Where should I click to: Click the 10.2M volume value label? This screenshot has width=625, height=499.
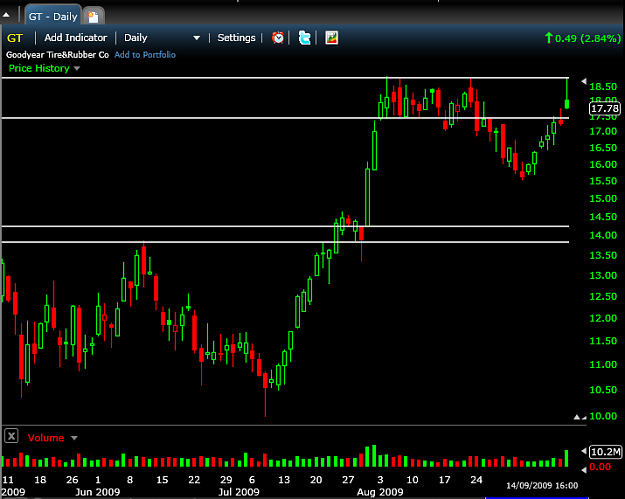coord(605,452)
